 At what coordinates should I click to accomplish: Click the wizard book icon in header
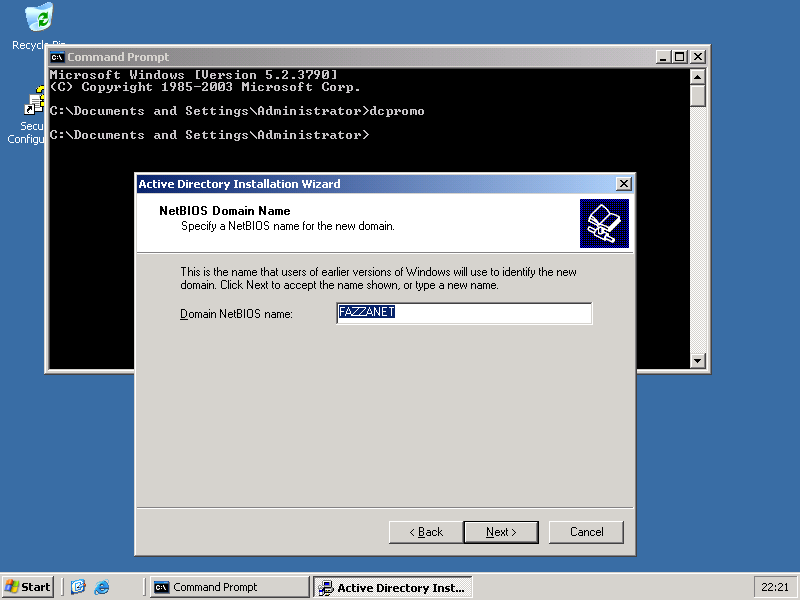click(x=604, y=223)
